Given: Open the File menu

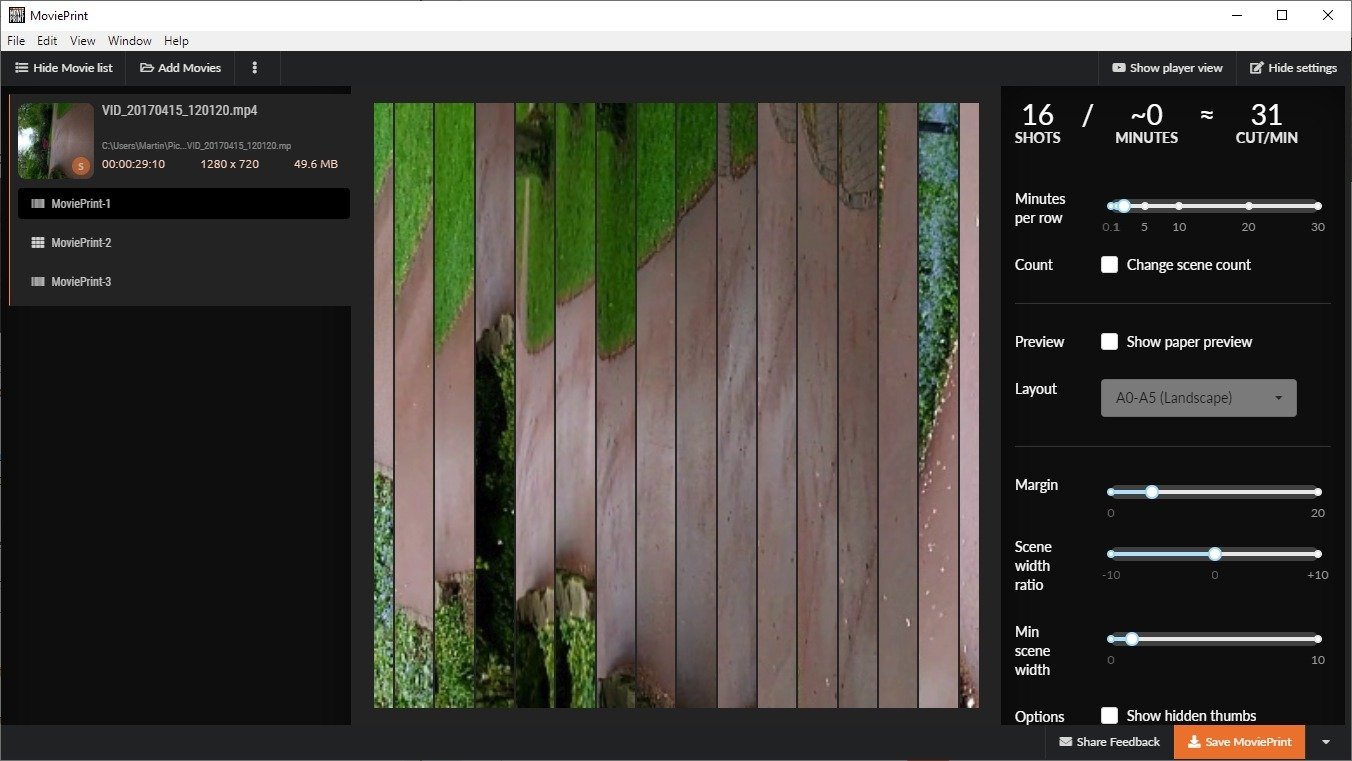Looking at the screenshot, I should [16, 41].
